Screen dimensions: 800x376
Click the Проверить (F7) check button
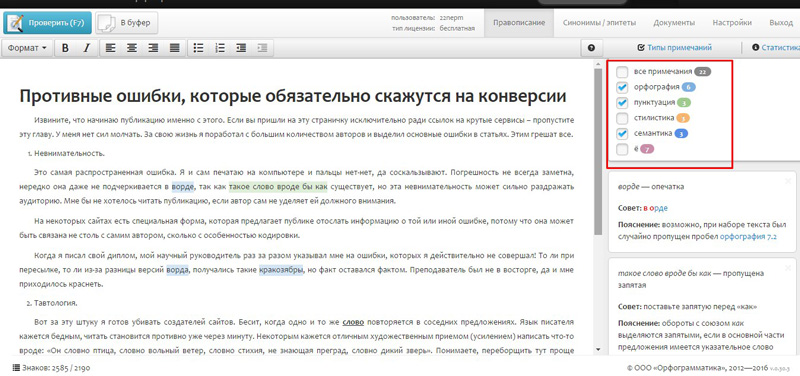(x=47, y=23)
